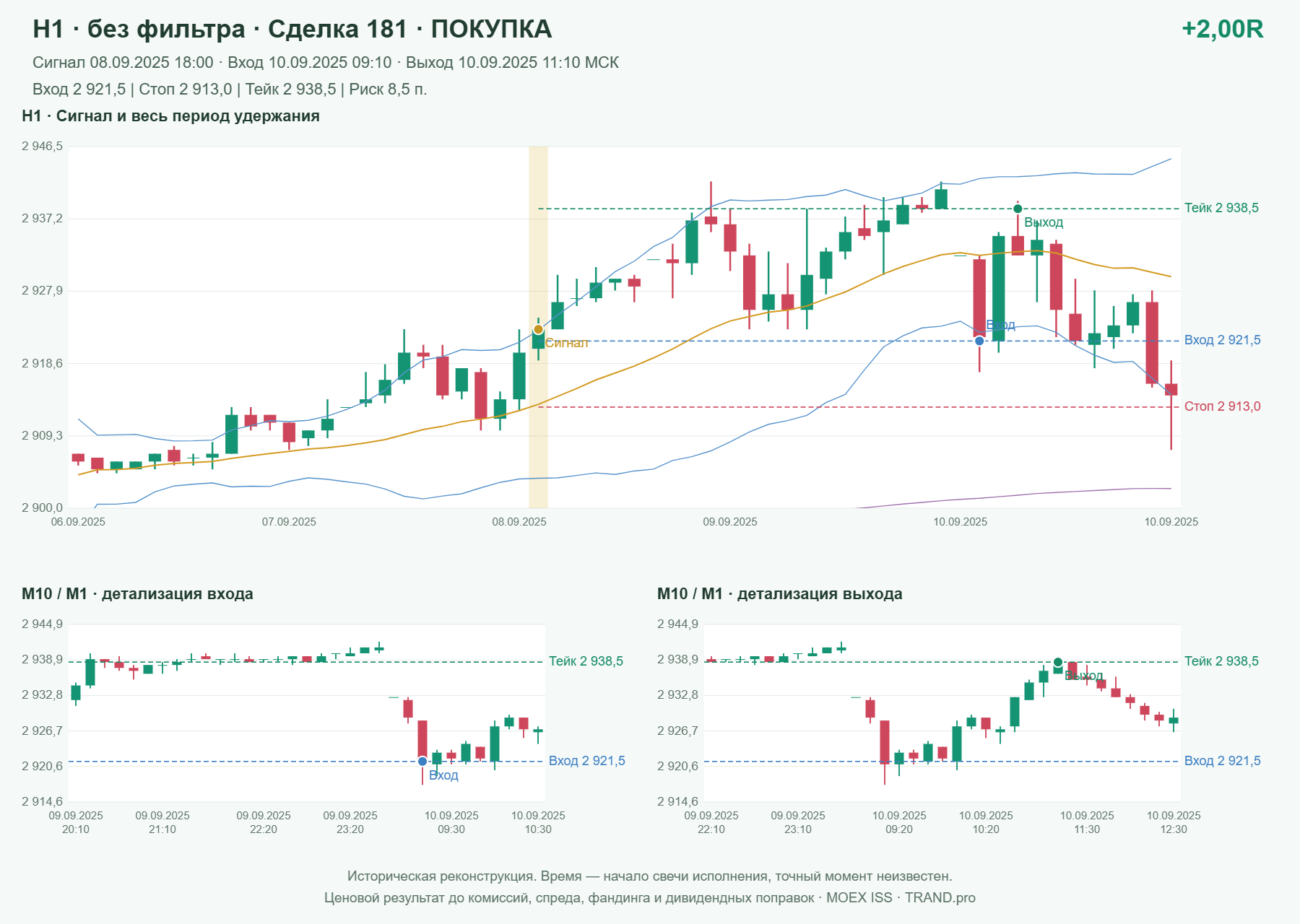Select the green exit dot in exit detail chart
The height and width of the screenshot is (924, 1300).
1058,662
